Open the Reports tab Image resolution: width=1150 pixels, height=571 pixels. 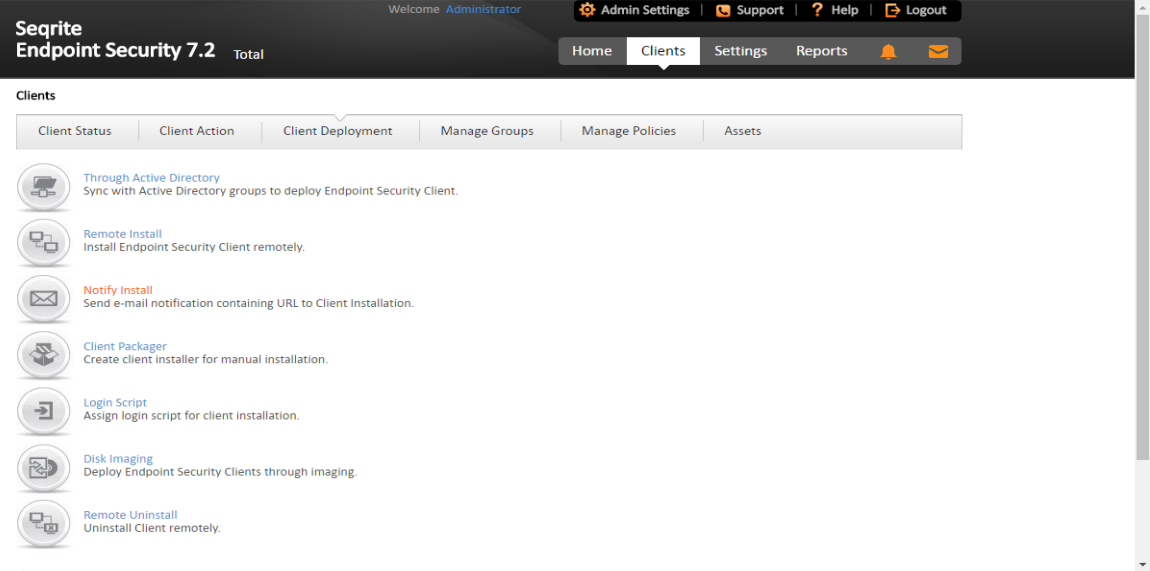(821, 51)
